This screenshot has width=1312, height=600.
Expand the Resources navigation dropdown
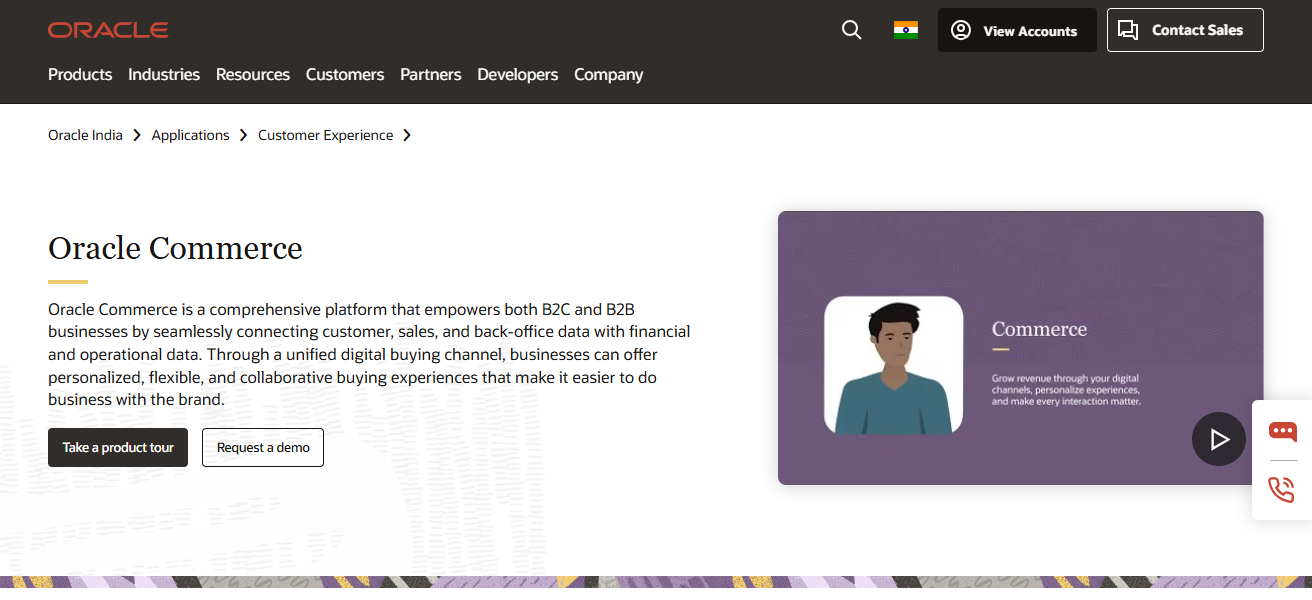coord(252,74)
